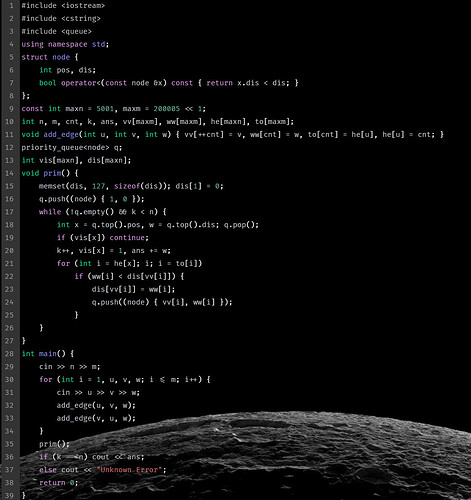Image resolution: width=471 pixels, height=500 pixels.
Task: Click 'for (int i = he[x]; i; i = to[i])' loop
Action: click(x=129, y=264)
